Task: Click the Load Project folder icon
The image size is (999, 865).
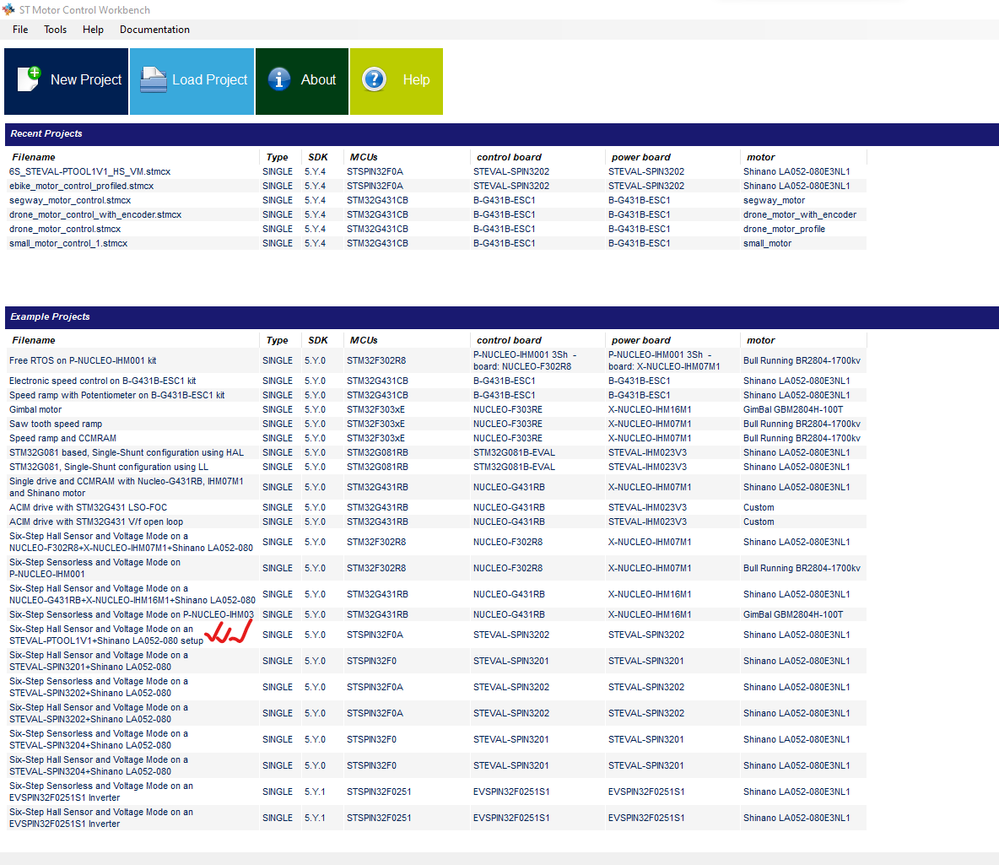Action: [153, 80]
